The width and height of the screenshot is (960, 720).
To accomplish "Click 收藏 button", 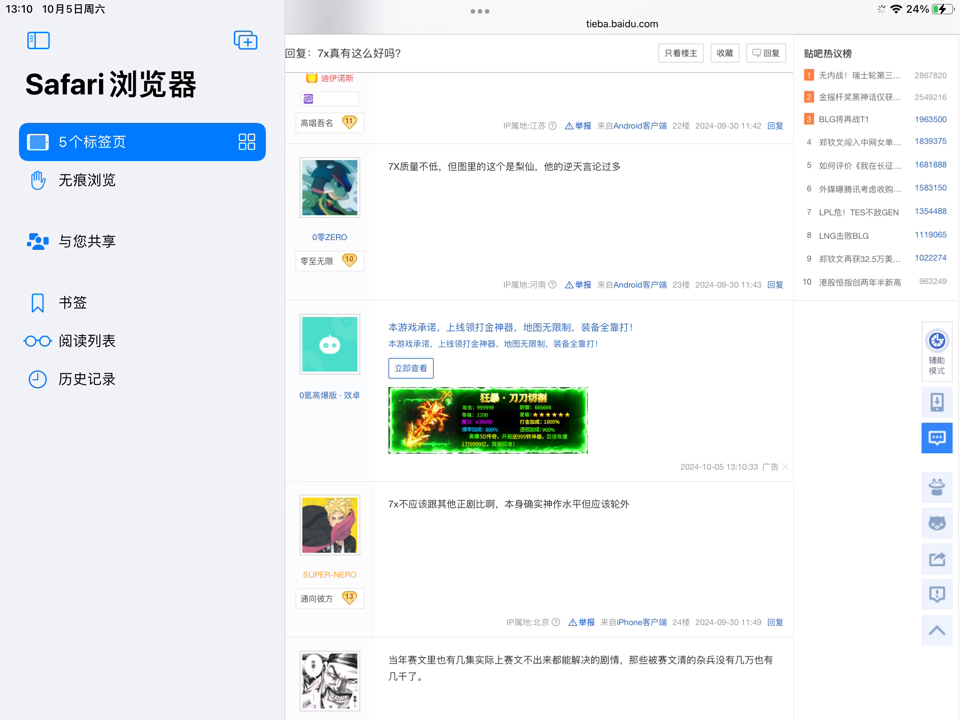I will tap(725, 53).
